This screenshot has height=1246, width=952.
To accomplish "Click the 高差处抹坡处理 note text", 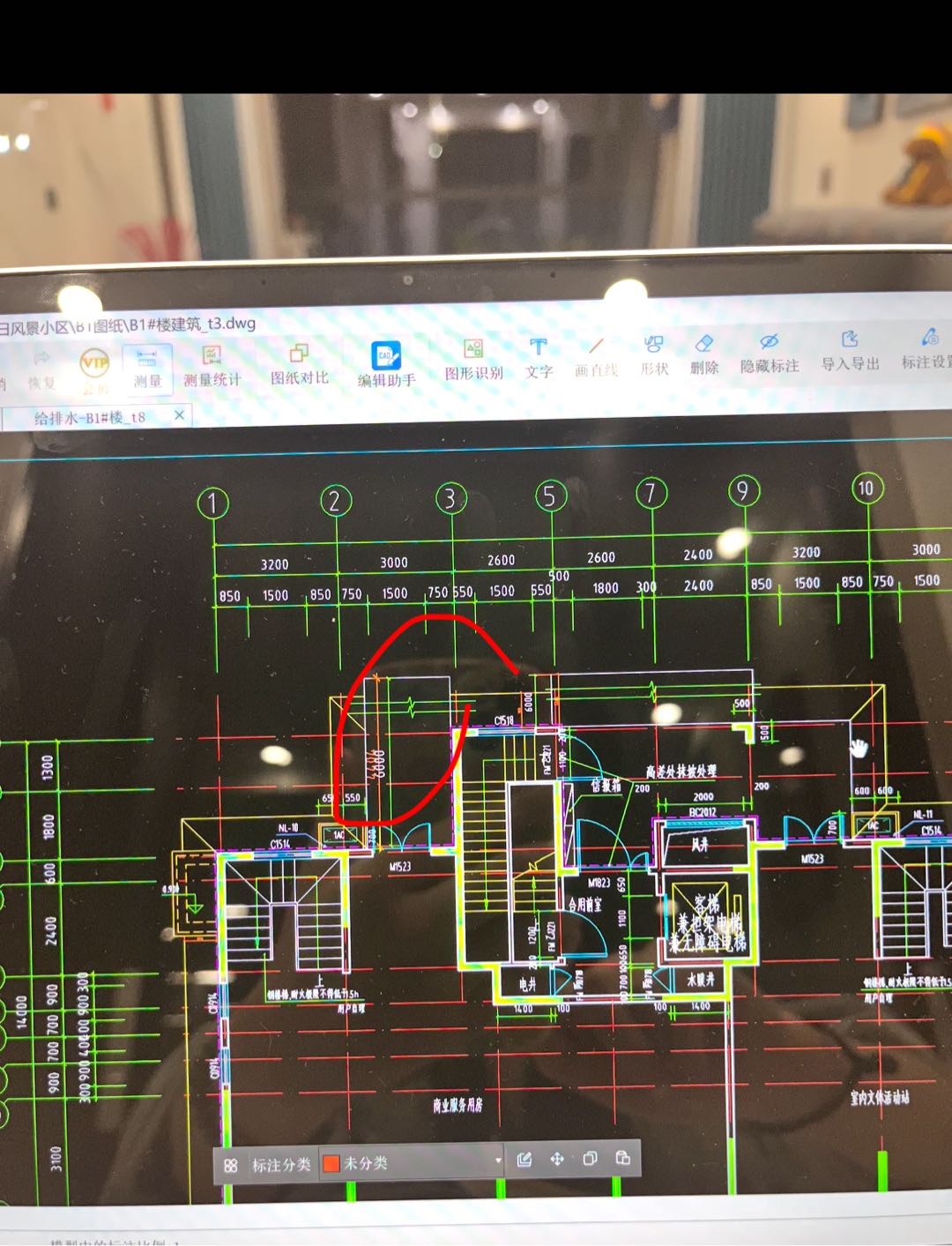I will (x=681, y=772).
